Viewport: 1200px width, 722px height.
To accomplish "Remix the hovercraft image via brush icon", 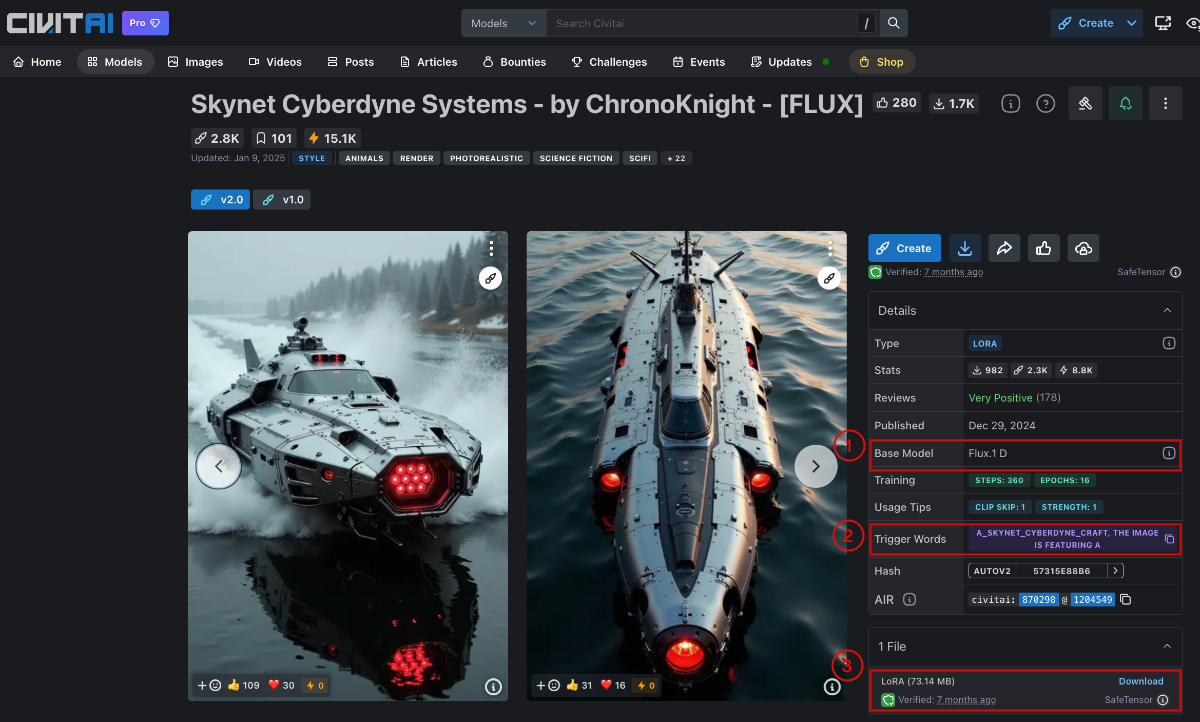I will tap(490, 278).
